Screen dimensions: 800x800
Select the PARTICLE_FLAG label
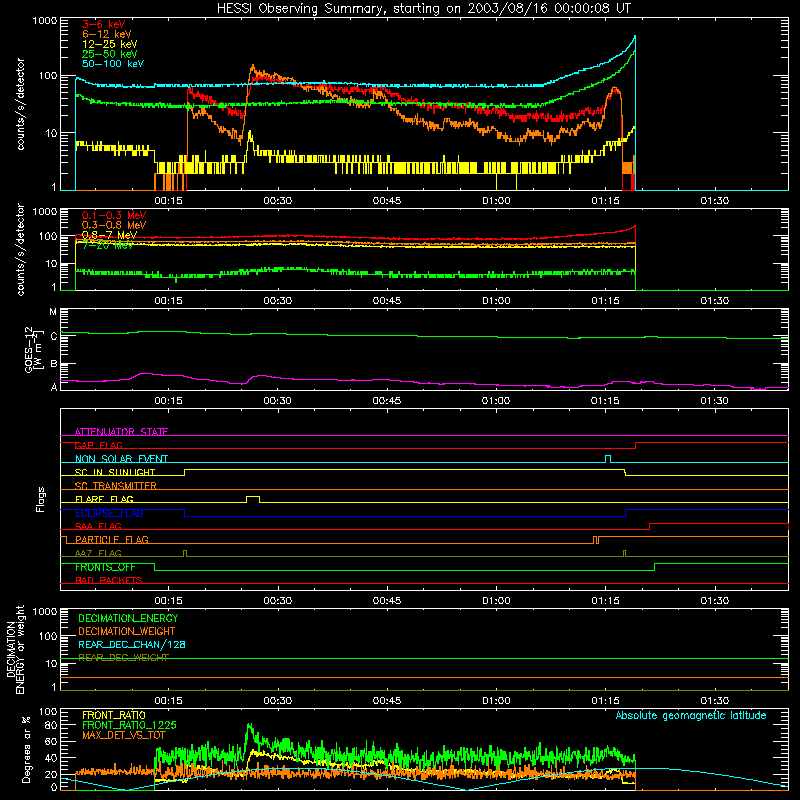pos(112,539)
